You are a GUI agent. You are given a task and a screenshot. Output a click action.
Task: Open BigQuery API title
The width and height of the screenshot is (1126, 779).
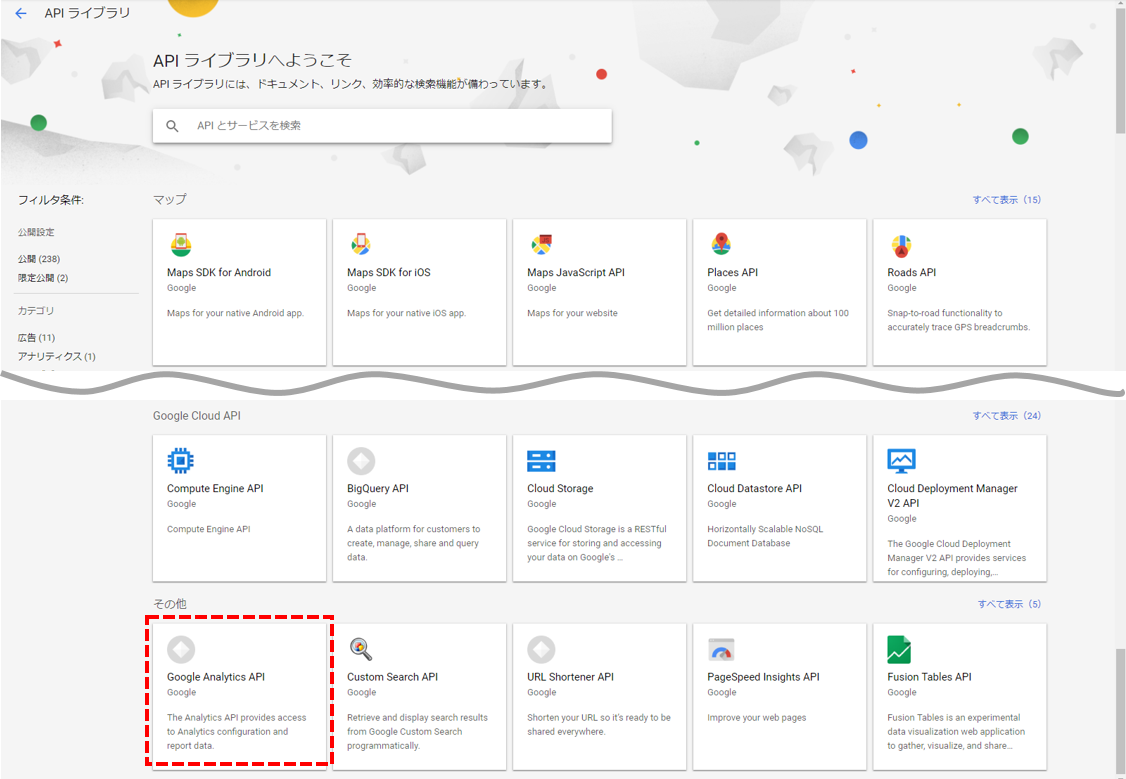(378, 488)
